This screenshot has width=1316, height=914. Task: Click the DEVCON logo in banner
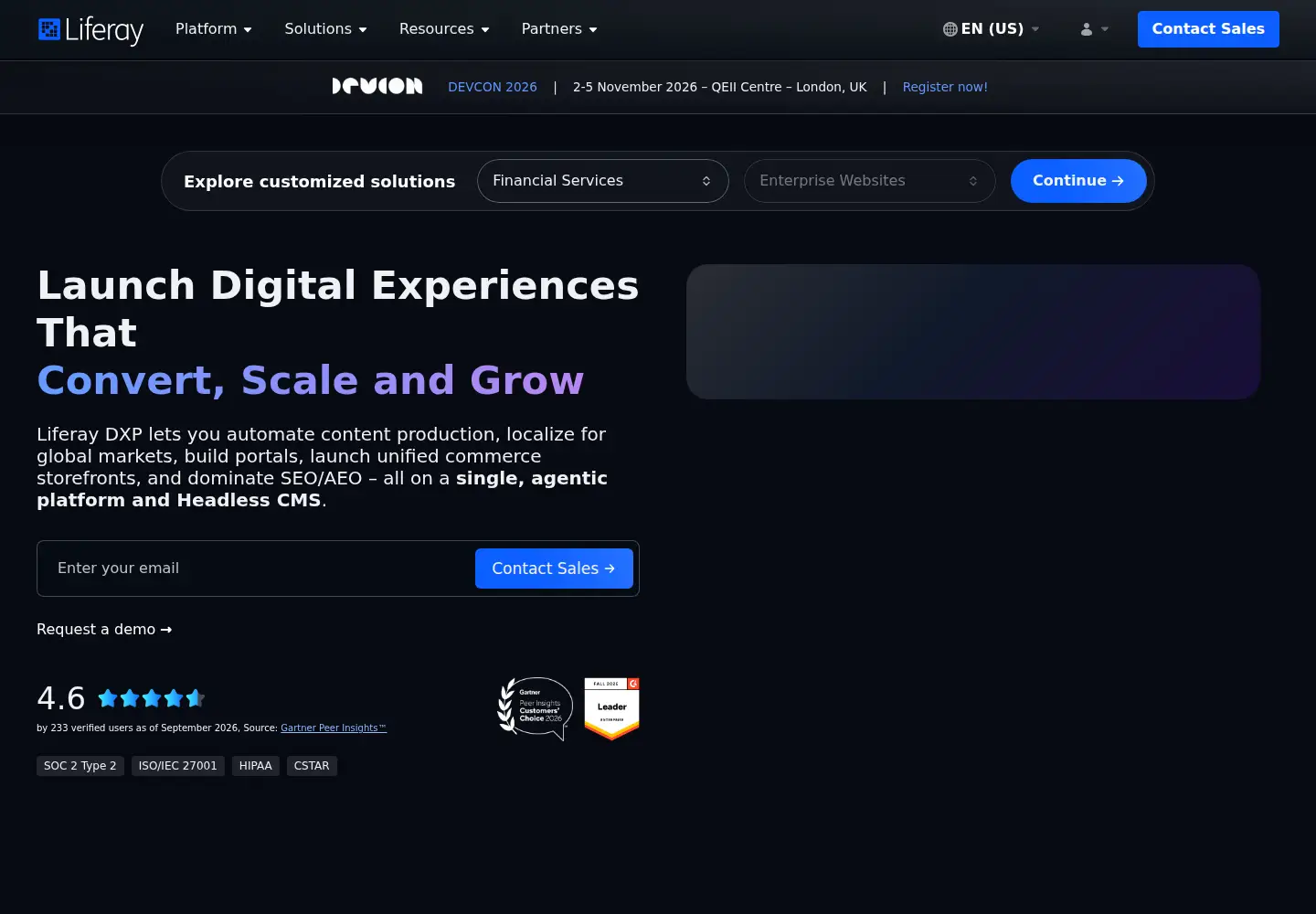377,87
